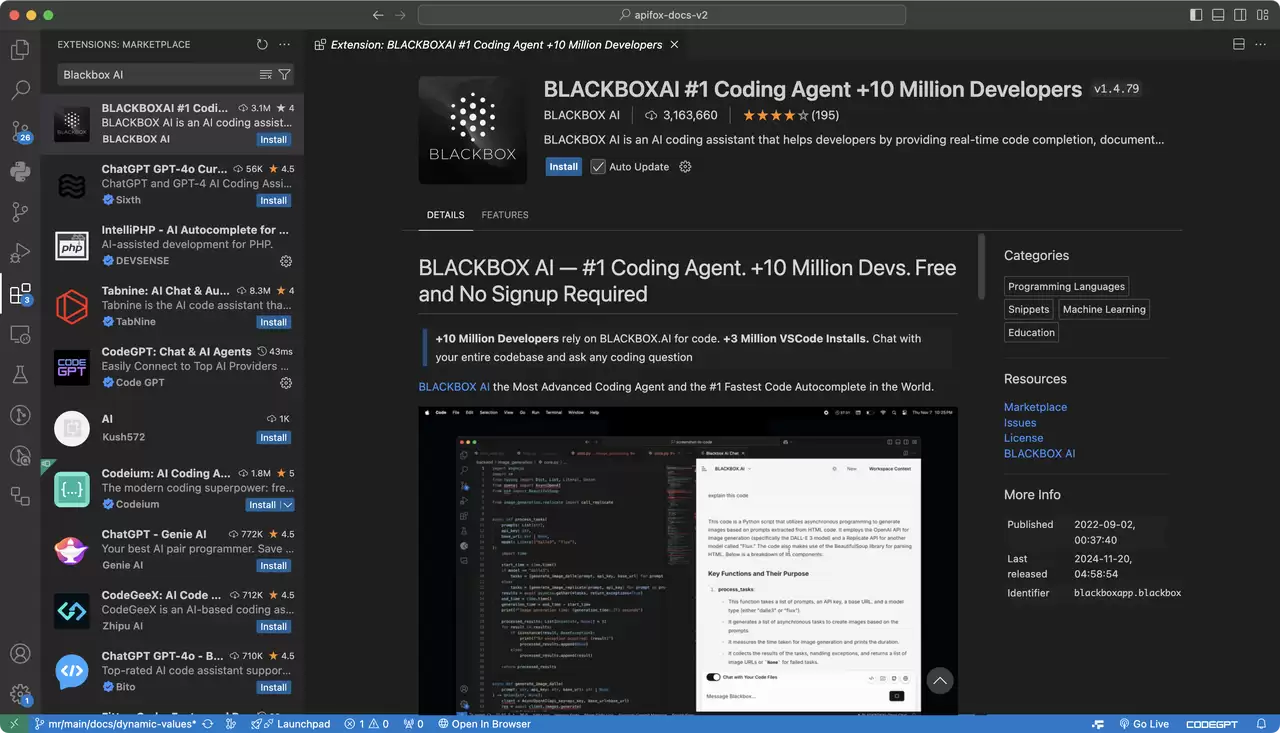The width and height of the screenshot is (1280, 733).
Task: Open the Accounts menu icon
Action: click(20, 654)
